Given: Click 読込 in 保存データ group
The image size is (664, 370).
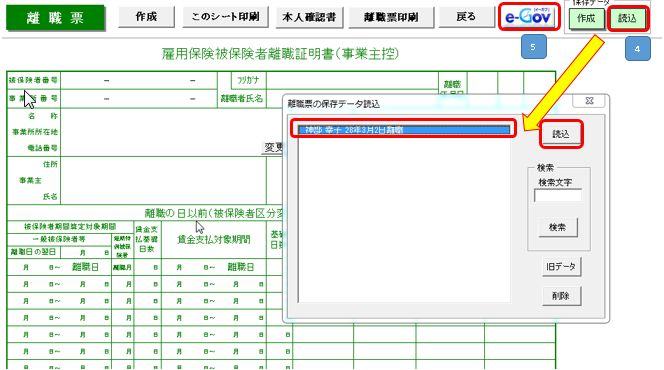Looking at the screenshot, I should tap(628, 19).
